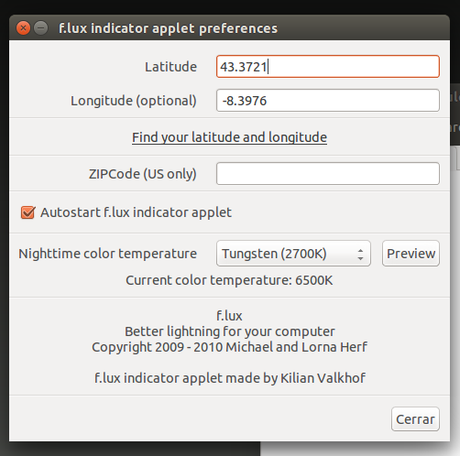This screenshot has width=460, height=456.
Task: Focus the Latitude field containing 43.3721
Action: coord(328,67)
